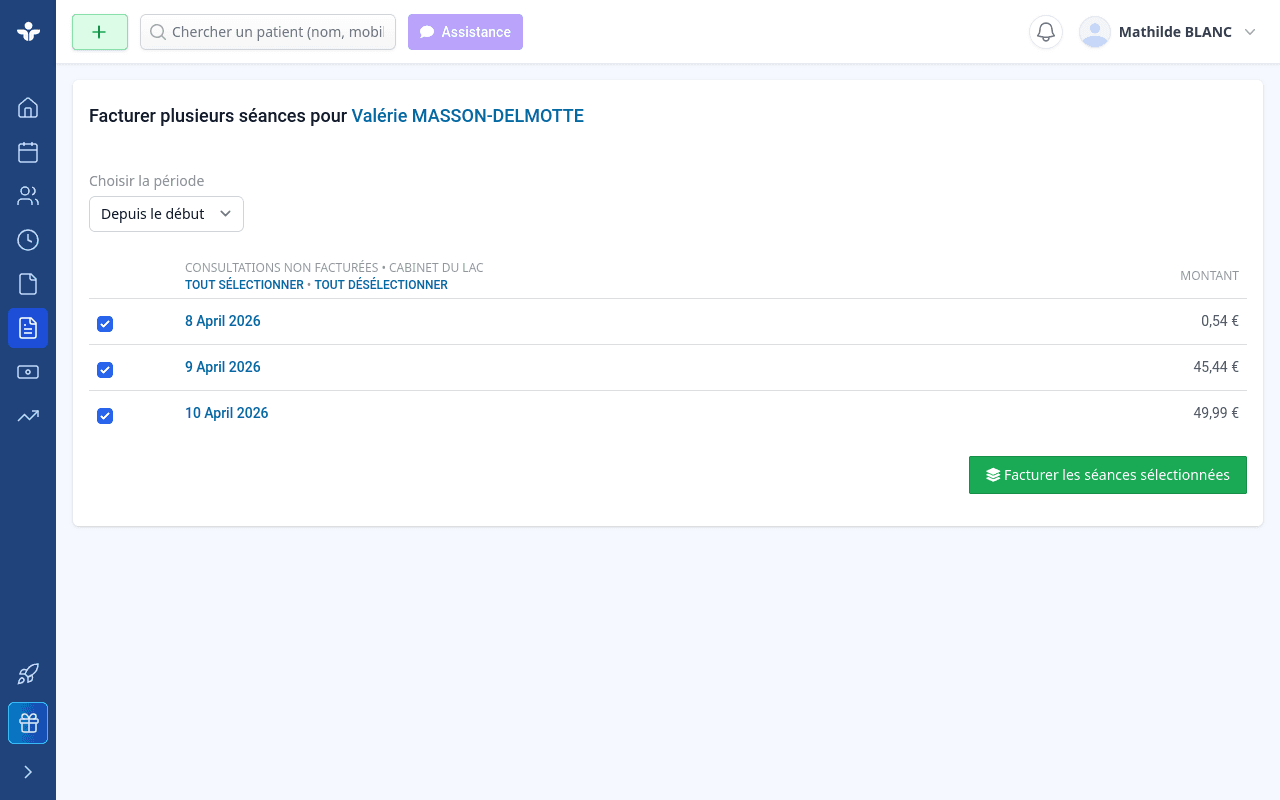The image size is (1280, 800).
Task: Click 'Facturer les séances sélectionnées' button
Action: [x=1108, y=475]
